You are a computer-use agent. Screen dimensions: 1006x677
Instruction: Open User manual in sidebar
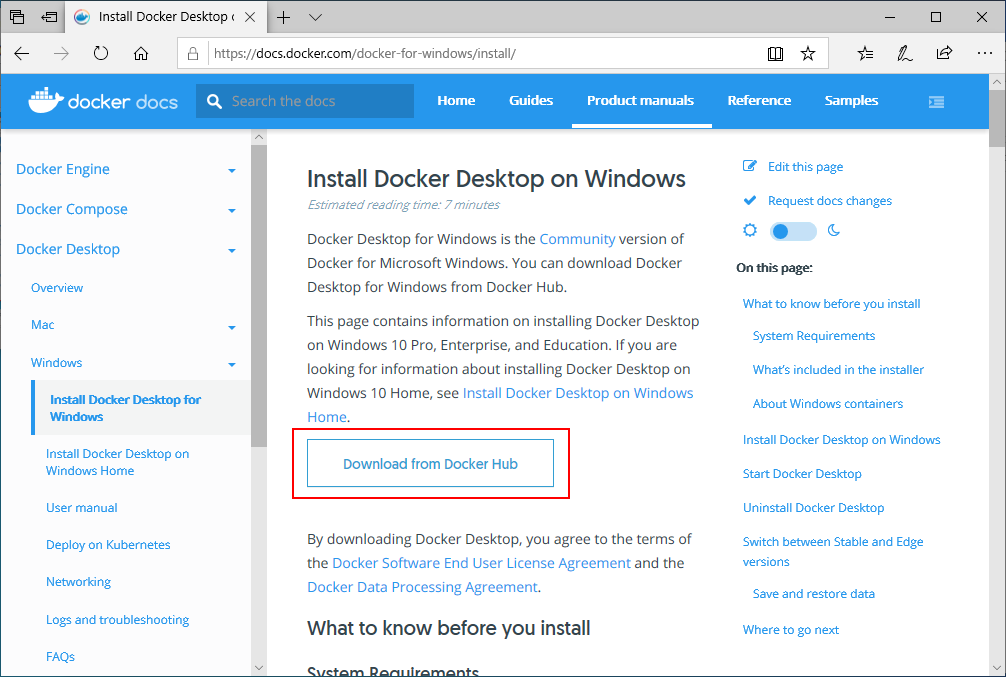point(81,508)
